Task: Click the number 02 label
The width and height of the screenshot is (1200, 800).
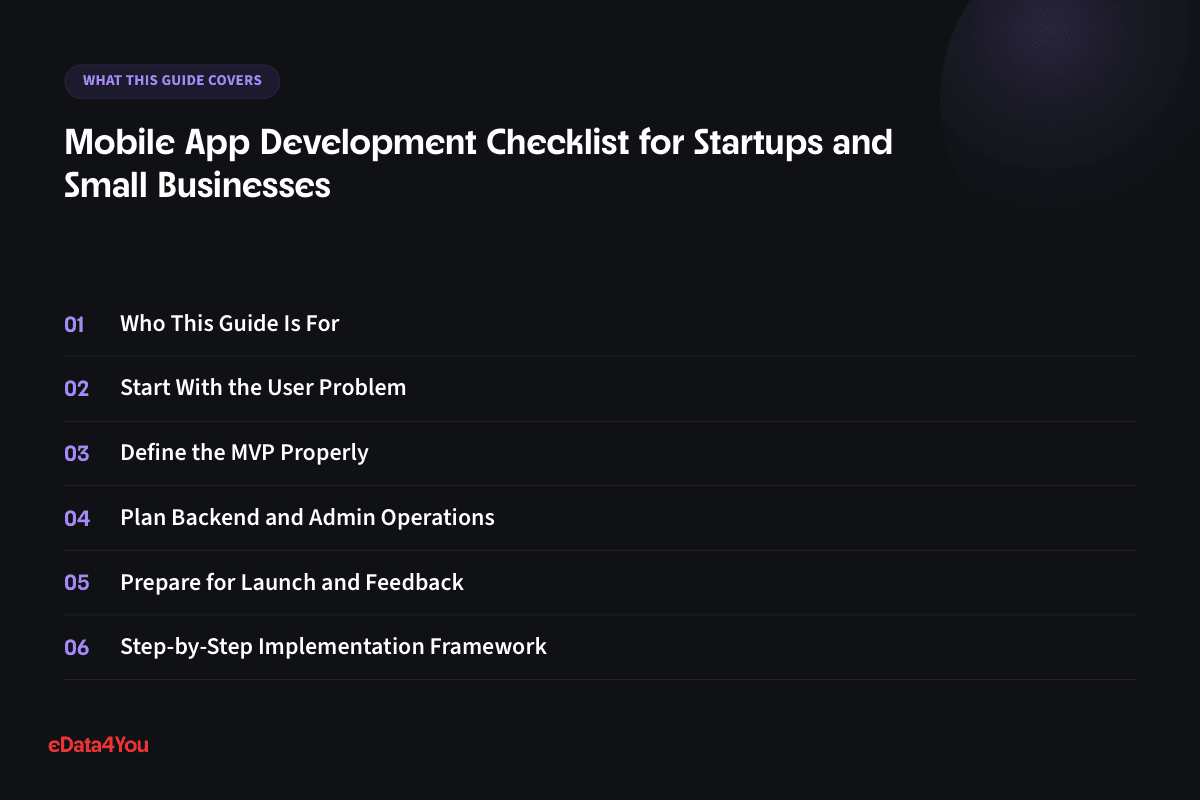Action: 77,389
